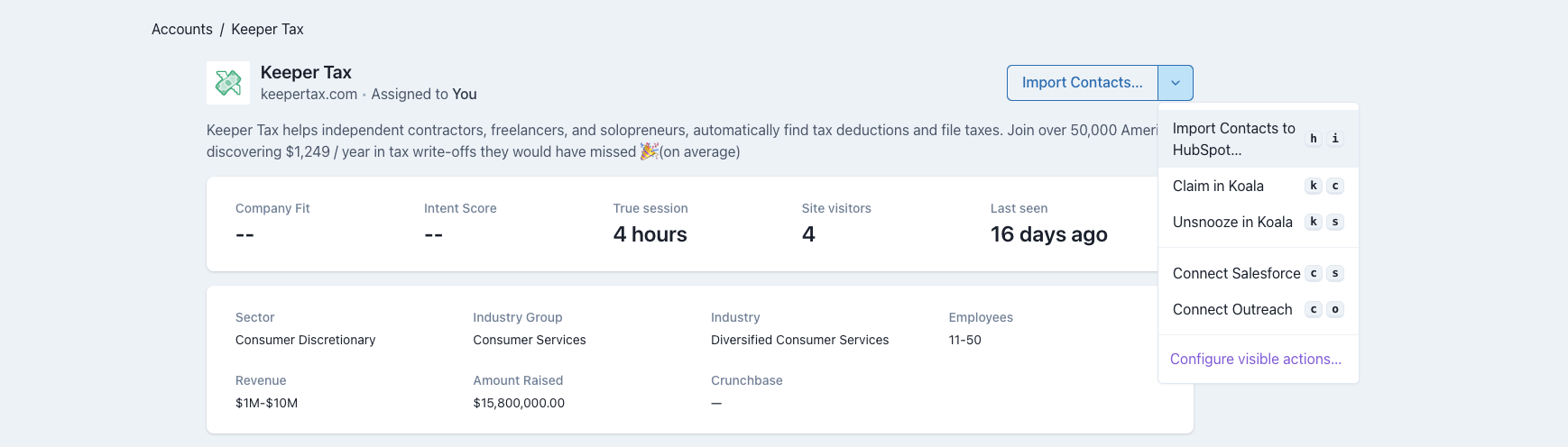The height and width of the screenshot is (447, 1568).
Task: Click the 'k' key badge beside Claim
Action: pyautogui.click(x=1314, y=186)
